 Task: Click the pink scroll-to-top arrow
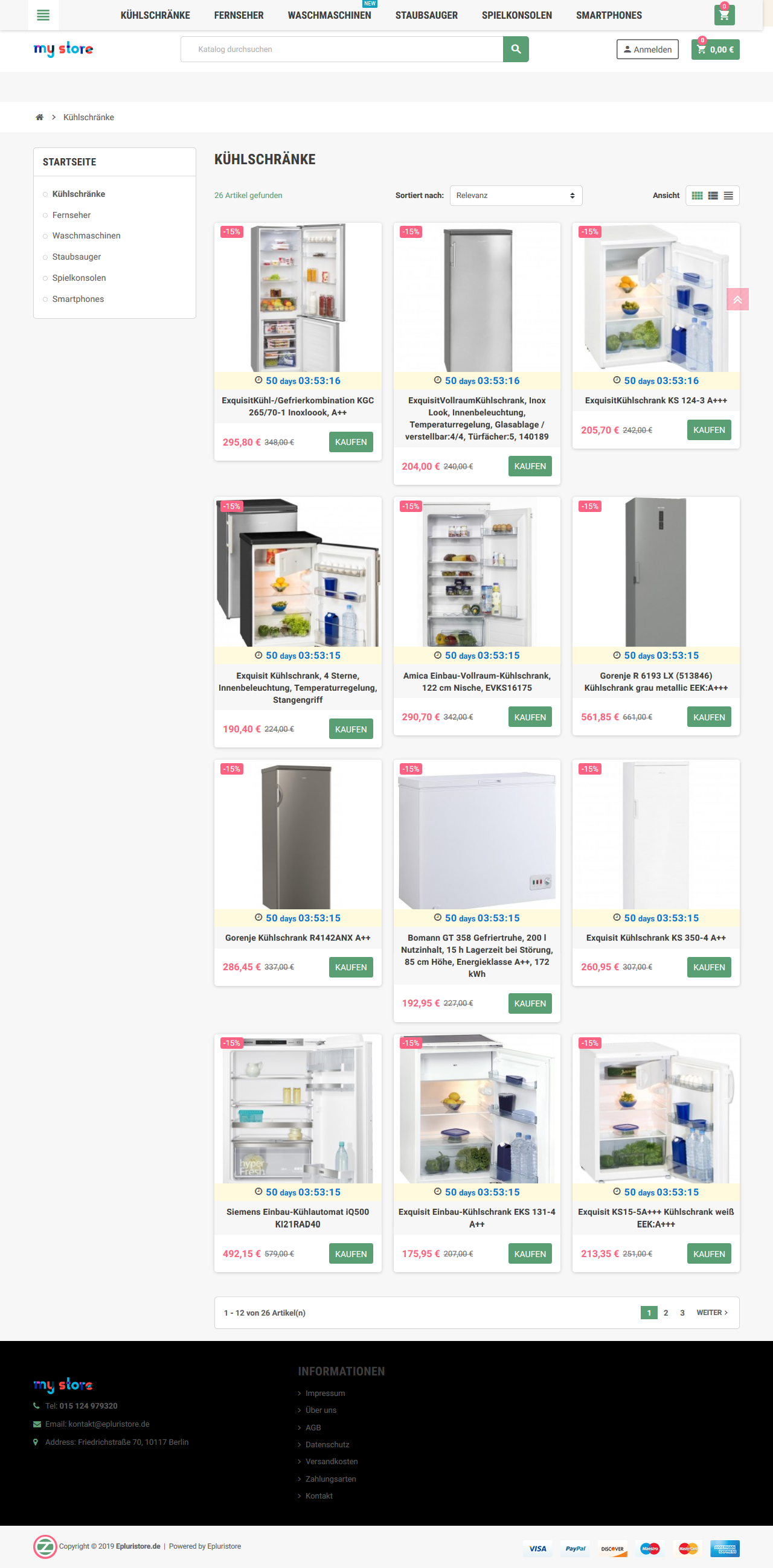coord(737,299)
